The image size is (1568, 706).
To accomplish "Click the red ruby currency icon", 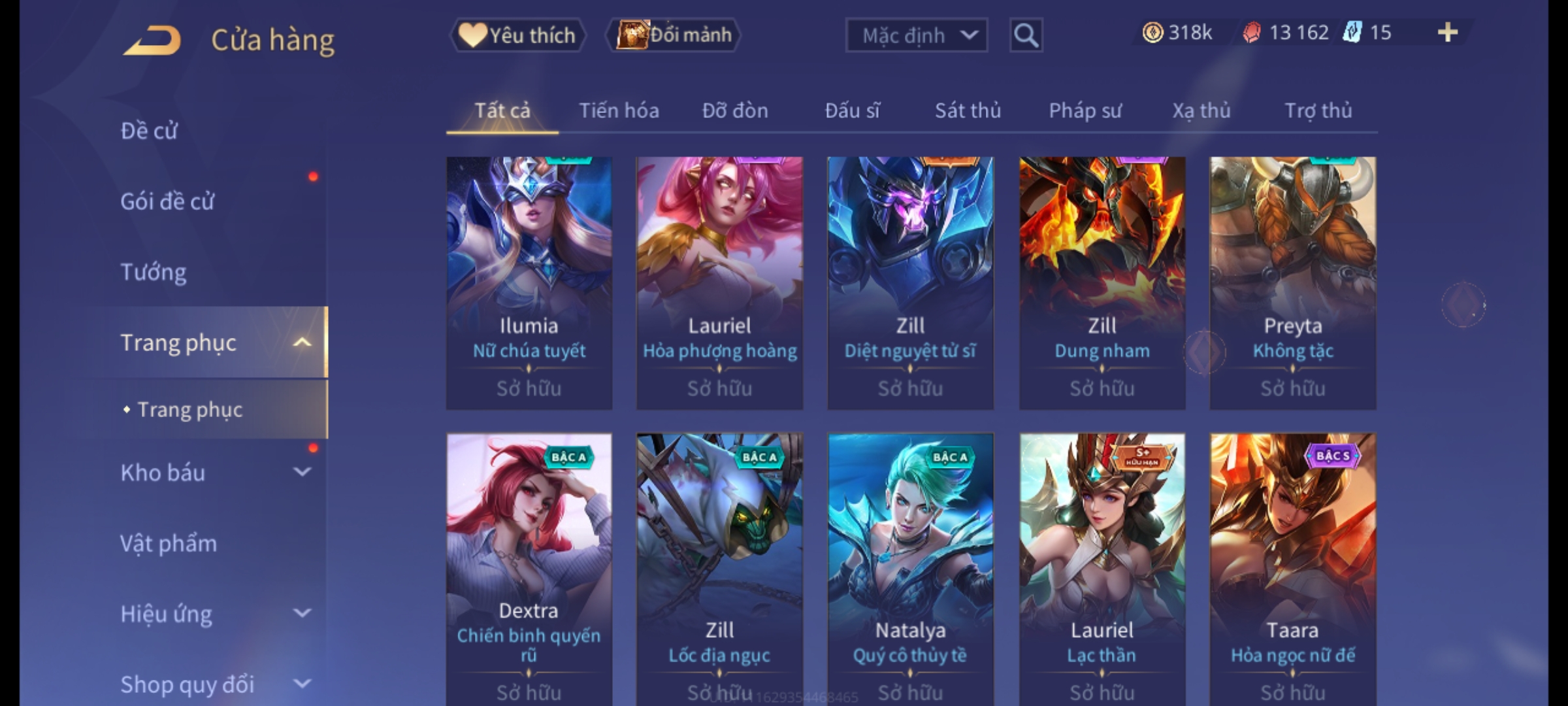I will pos(1252,33).
